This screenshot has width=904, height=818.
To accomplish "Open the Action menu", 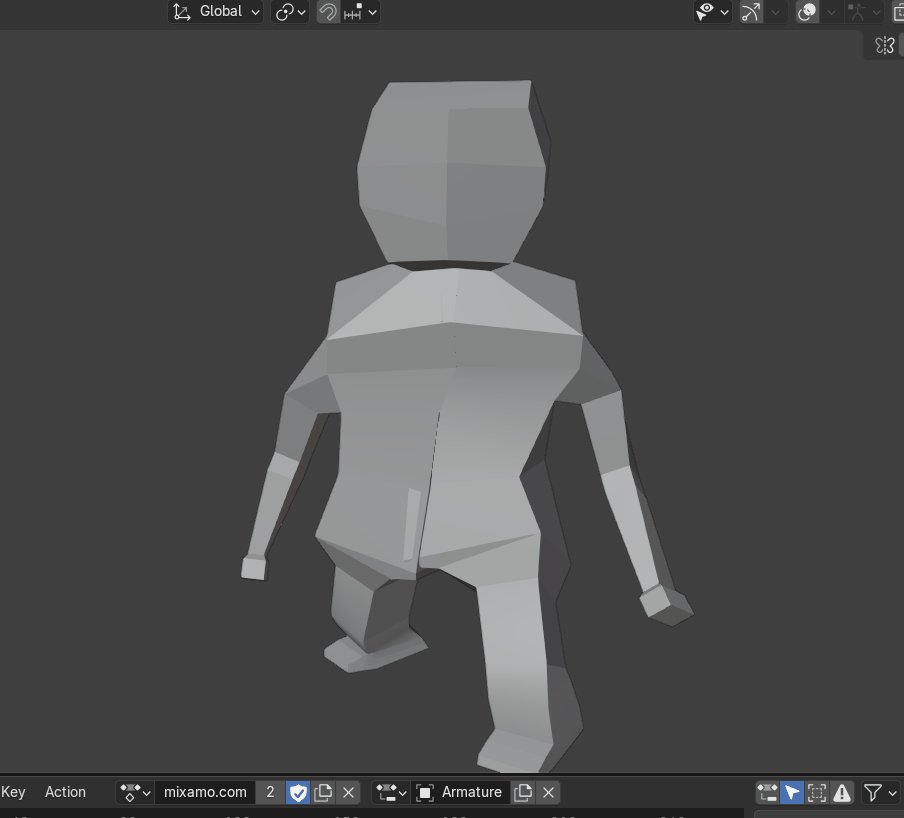I will [65, 792].
